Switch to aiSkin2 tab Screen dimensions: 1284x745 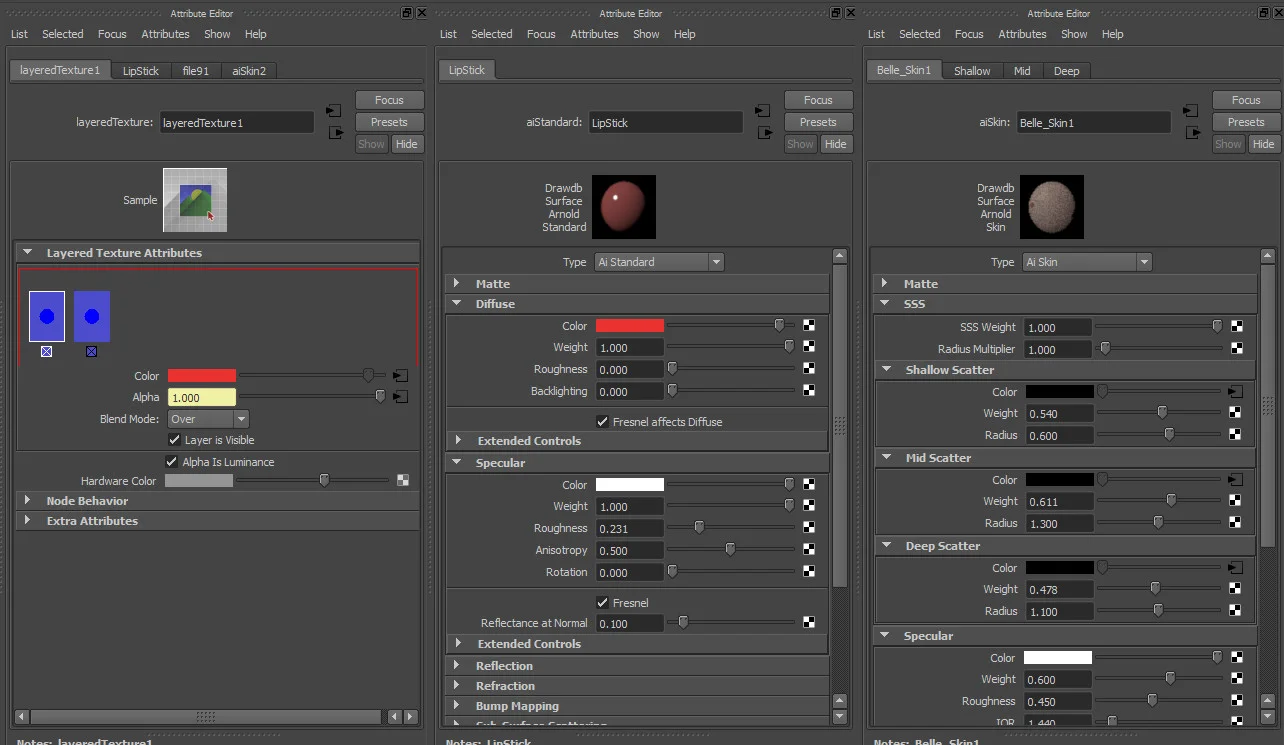249,71
